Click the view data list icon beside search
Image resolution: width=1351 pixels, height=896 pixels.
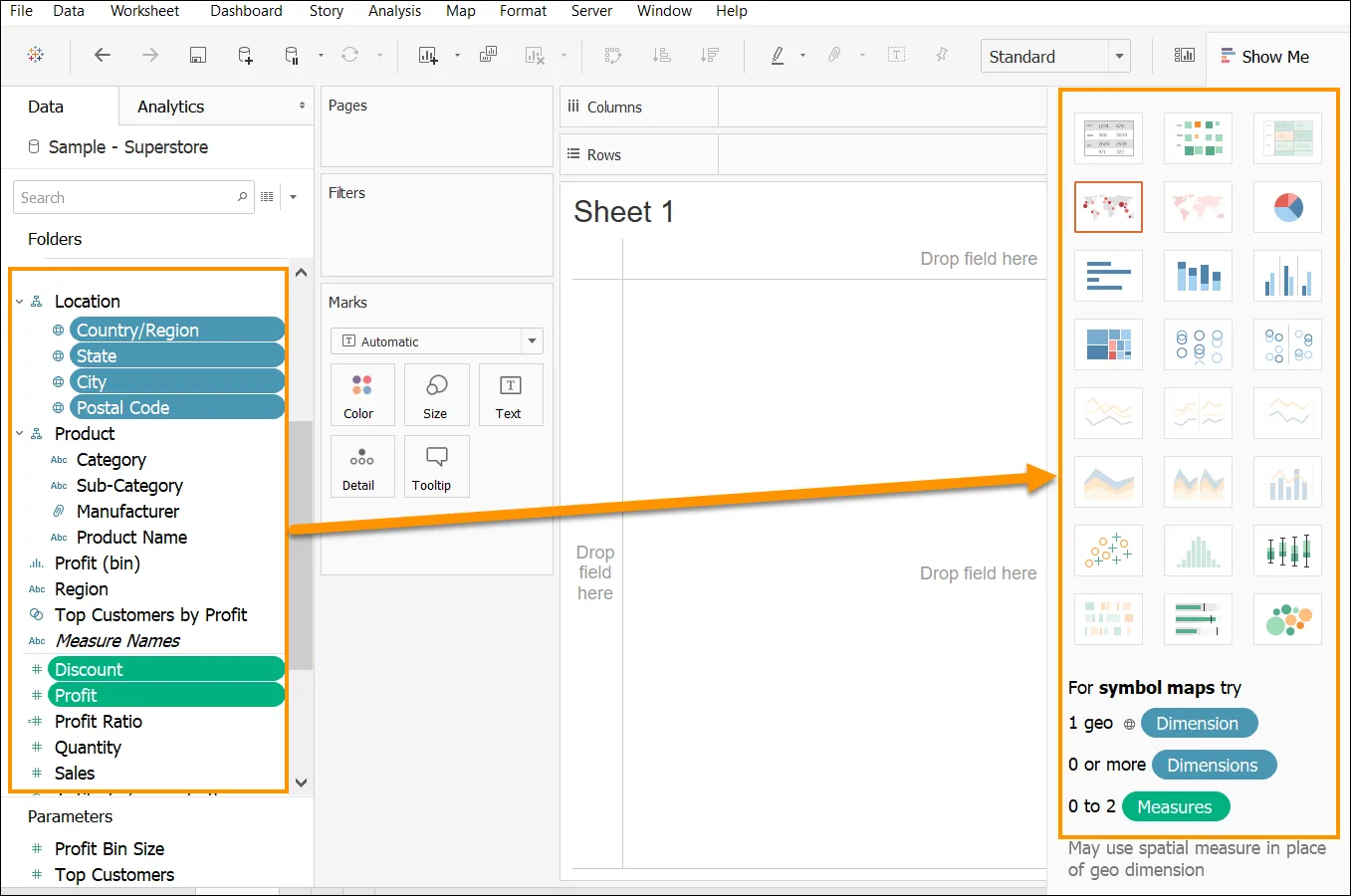click(x=267, y=197)
